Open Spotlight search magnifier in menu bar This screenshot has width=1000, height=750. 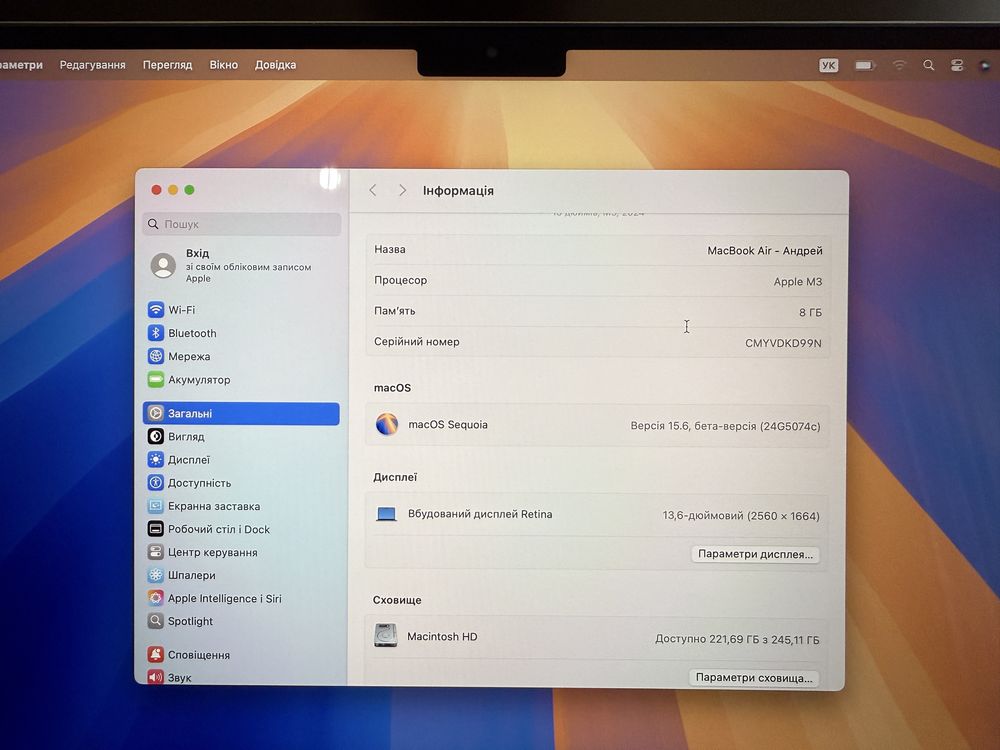pyautogui.click(x=929, y=65)
